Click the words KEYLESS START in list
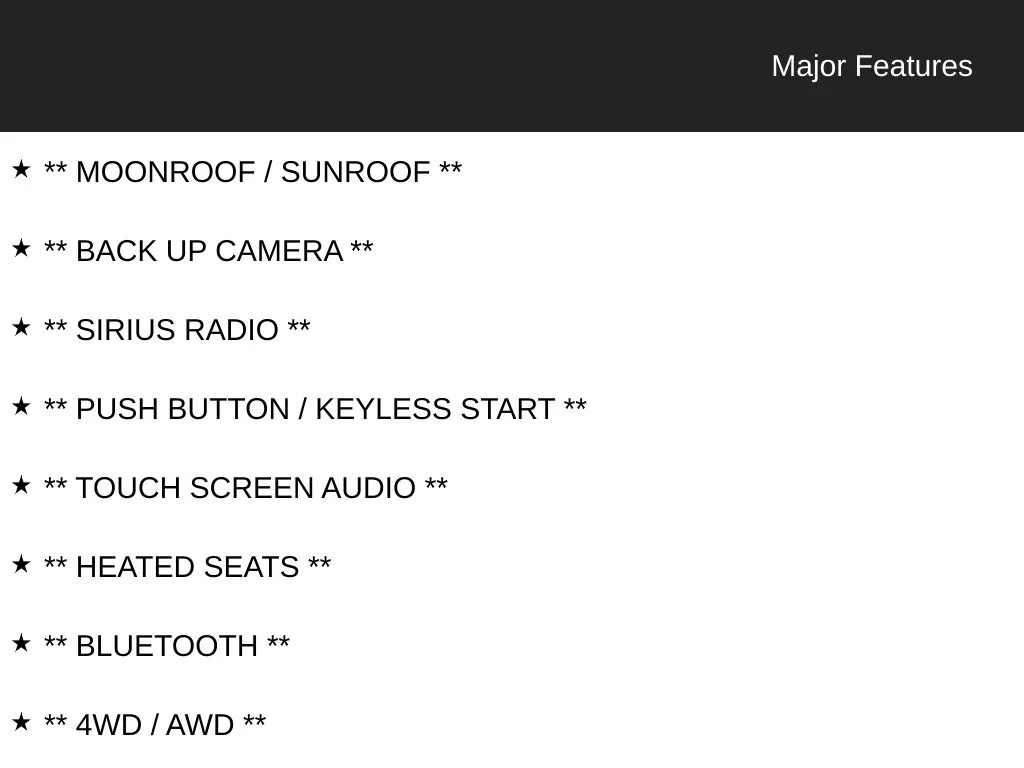The width and height of the screenshot is (1024, 768). tap(435, 409)
